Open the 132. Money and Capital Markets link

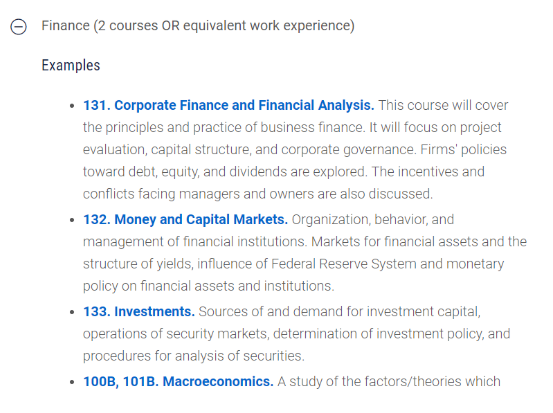(x=185, y=219)
